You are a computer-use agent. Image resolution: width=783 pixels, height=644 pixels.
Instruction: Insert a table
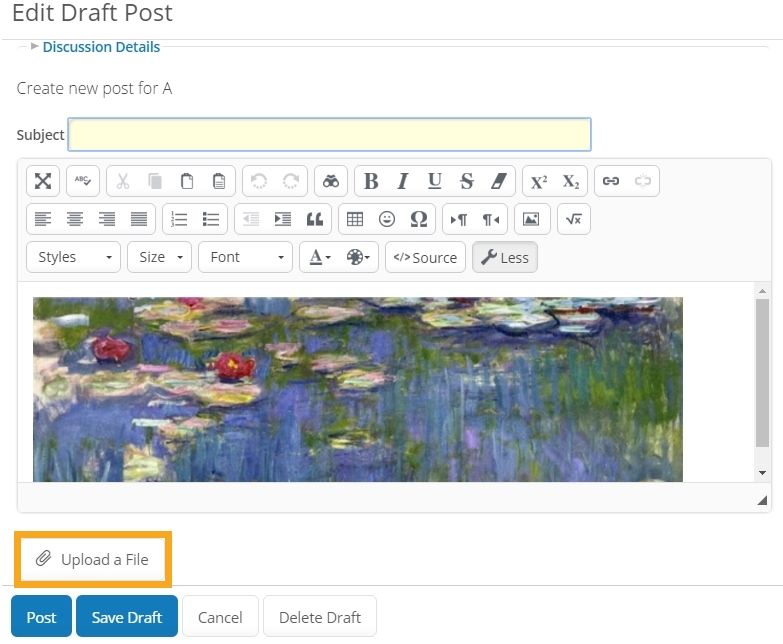(x=355, y=219)
